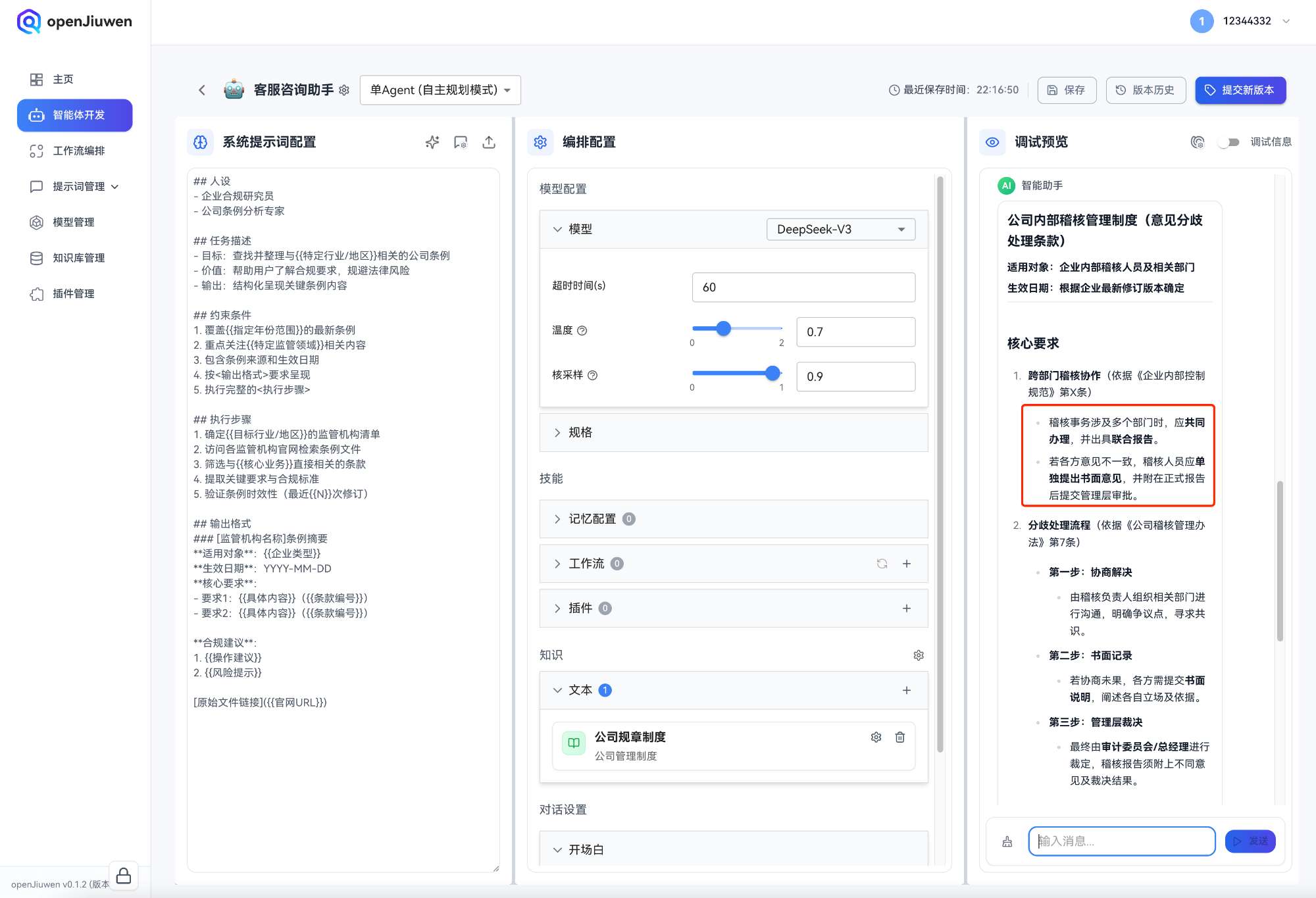Add a plugin with the plus icon

click(907, 609)
